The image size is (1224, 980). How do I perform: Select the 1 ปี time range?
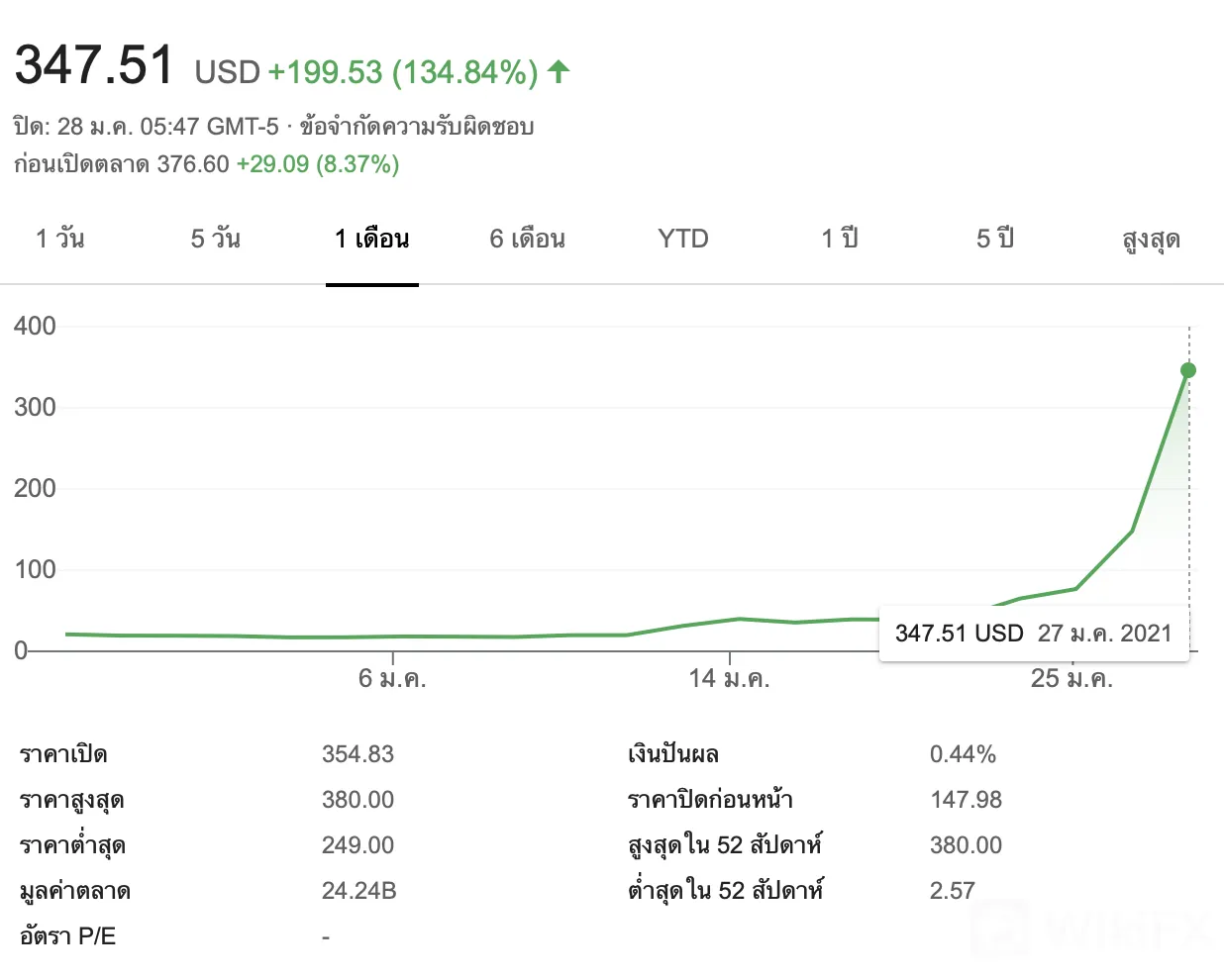pyautogui.click(x=840, y=239)
